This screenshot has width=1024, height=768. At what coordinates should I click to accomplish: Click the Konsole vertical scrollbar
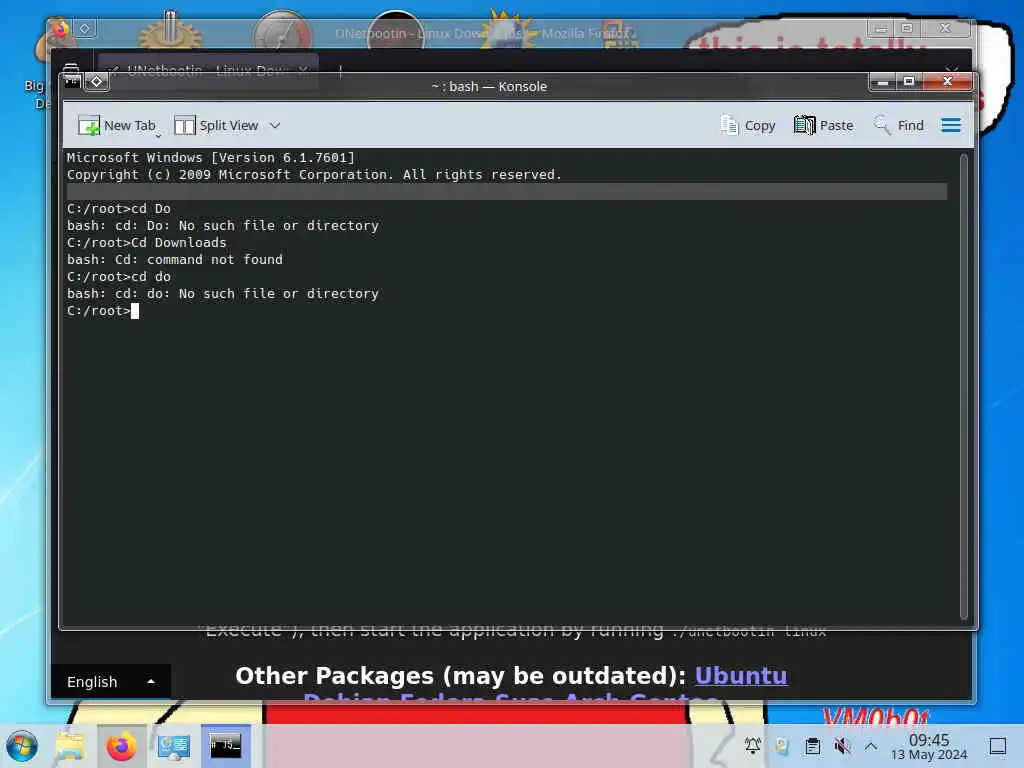[963, 386]
